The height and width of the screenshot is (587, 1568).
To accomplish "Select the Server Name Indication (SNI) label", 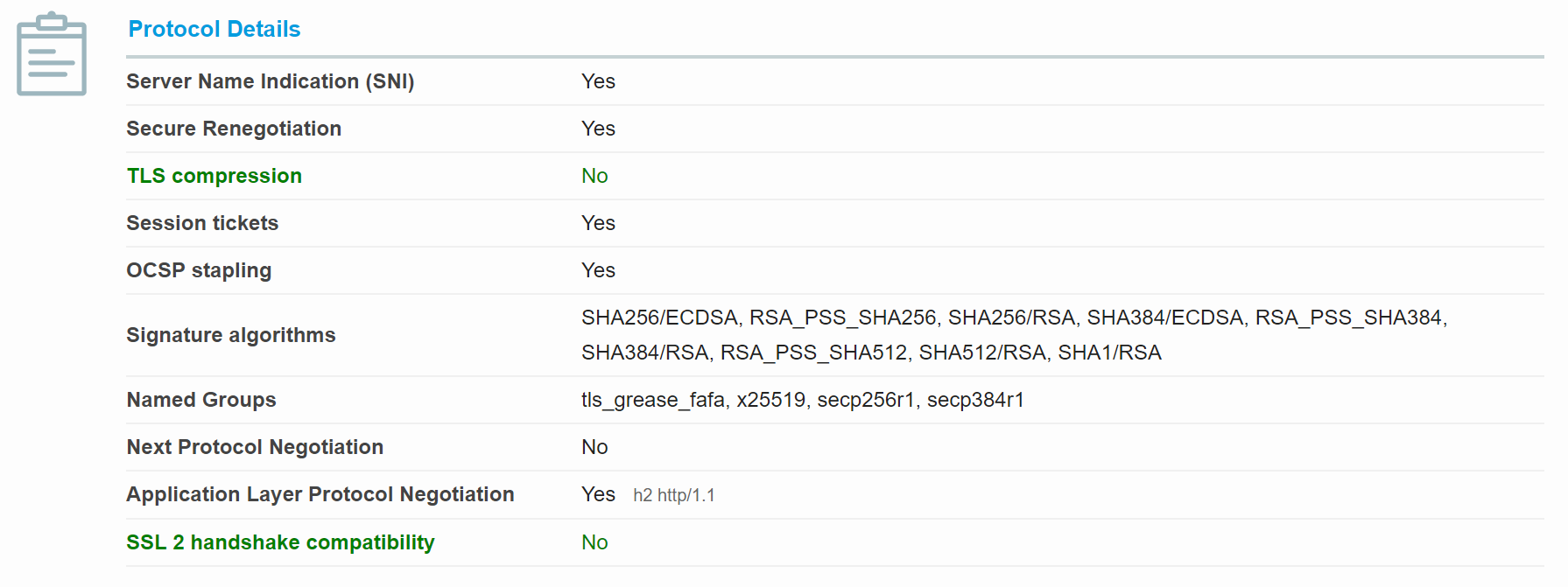I will [271, 81].
